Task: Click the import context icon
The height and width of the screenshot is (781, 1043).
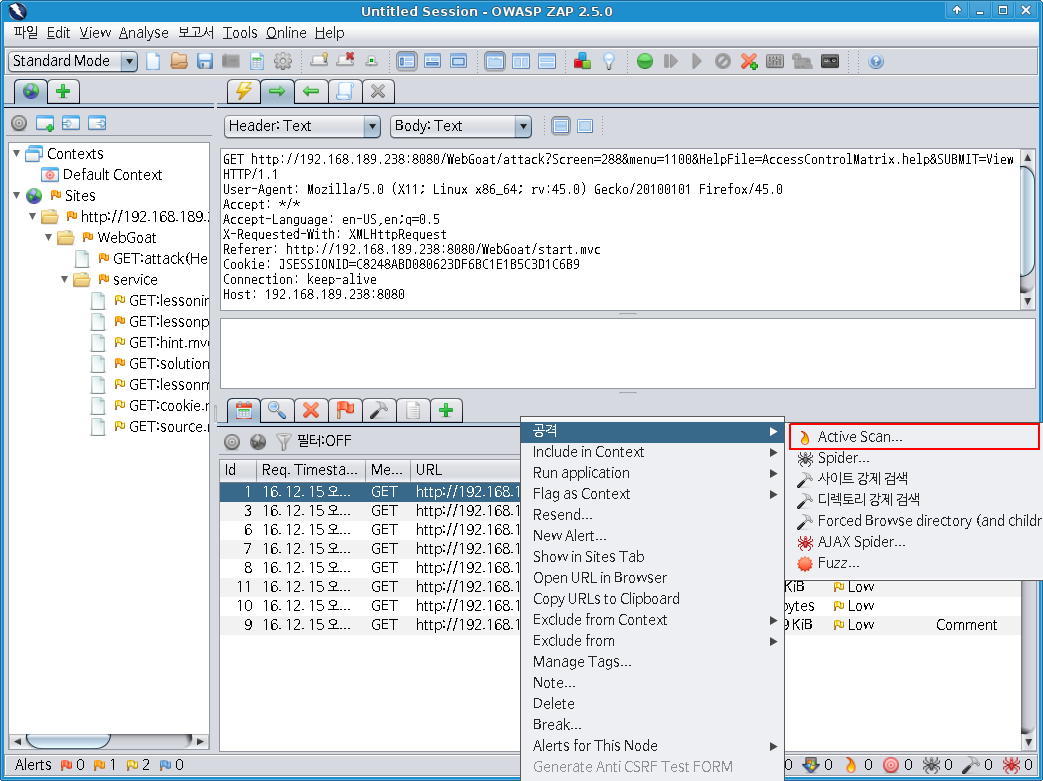Action: click(x=71, y=123)
